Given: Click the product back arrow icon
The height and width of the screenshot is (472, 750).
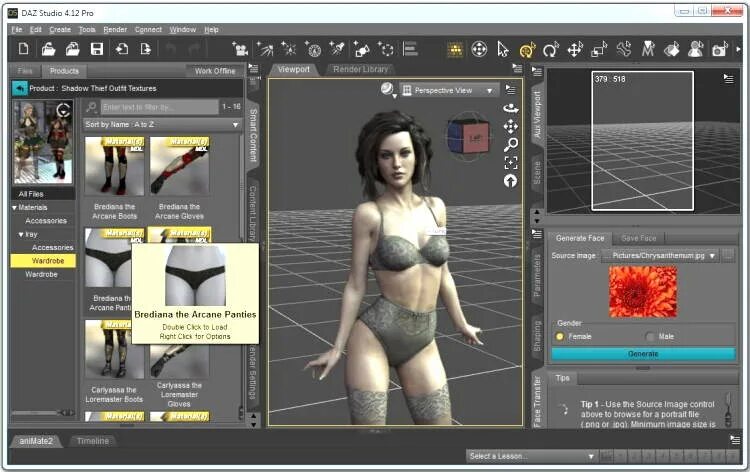Looking at the screenshot, I should 20,88.
